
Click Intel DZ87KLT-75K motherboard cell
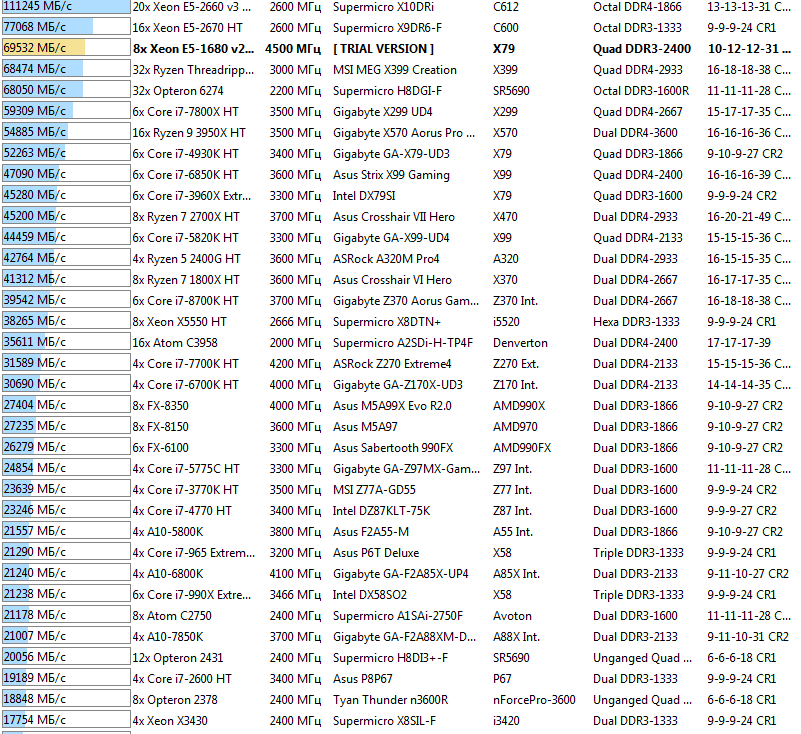click(x=381, y=509)
